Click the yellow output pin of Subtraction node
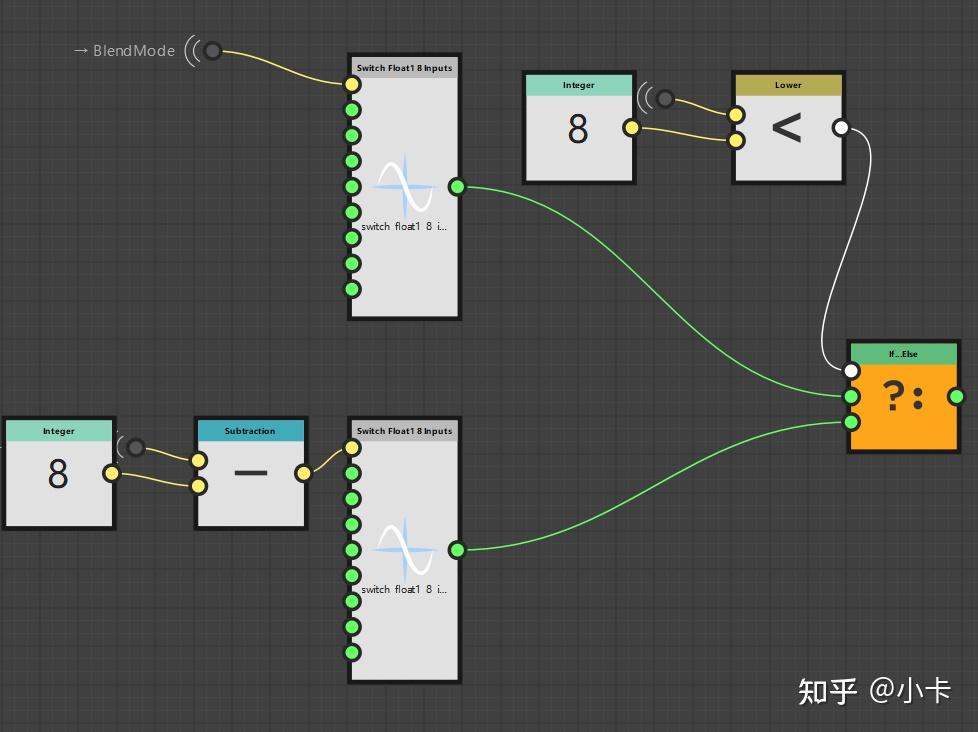978x732 pixels. (304, 473)
